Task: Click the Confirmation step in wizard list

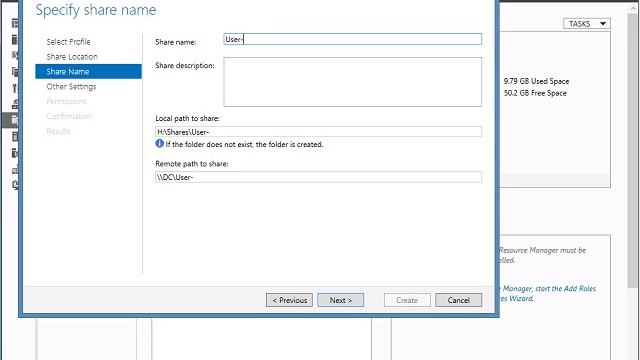Action: (69, 116)
